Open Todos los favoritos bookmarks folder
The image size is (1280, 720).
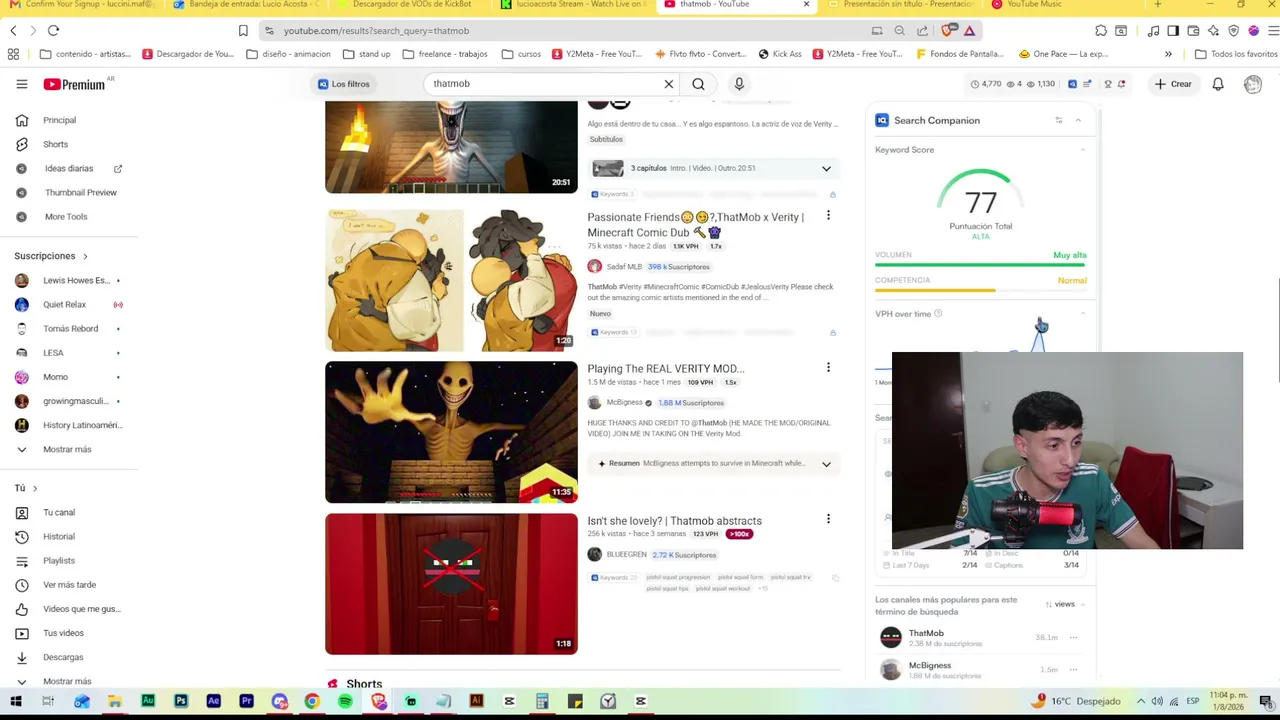click(1235, 54)
